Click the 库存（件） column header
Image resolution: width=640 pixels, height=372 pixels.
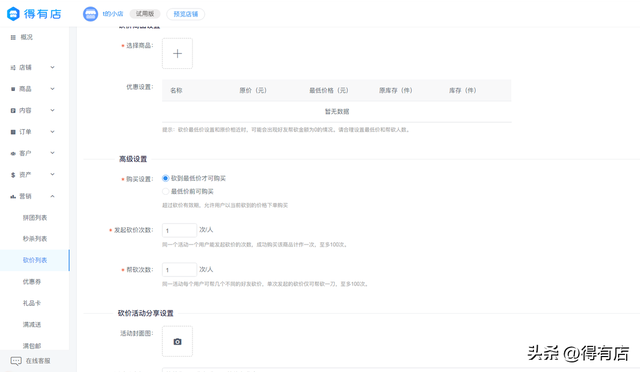coord(463,90)
